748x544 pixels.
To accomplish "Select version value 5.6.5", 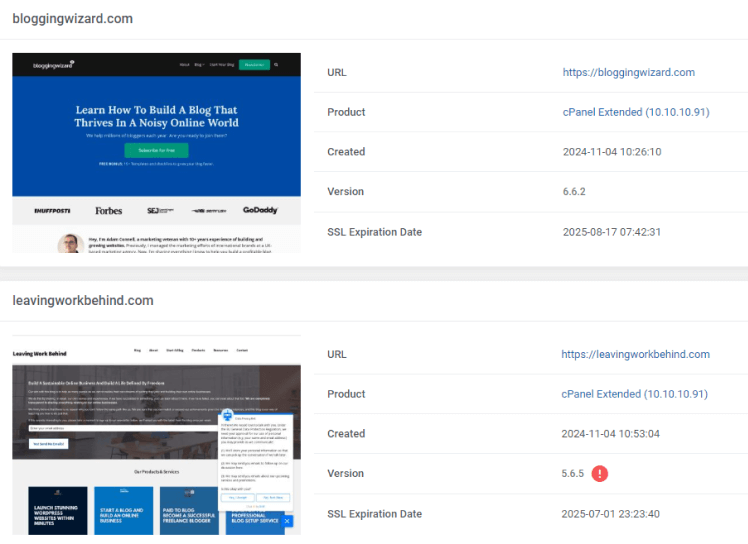I will 572,473.
